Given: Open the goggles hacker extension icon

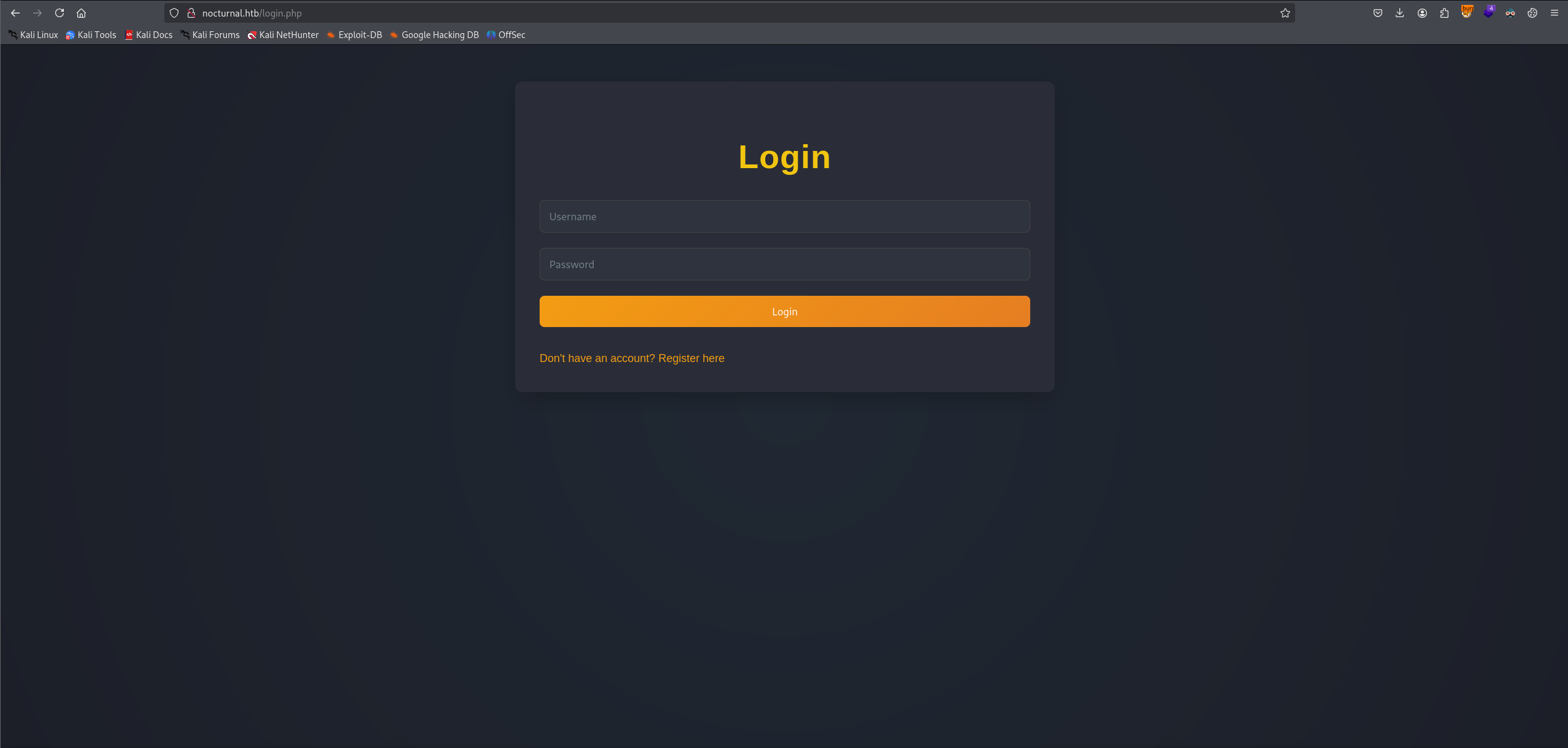Looking at the screenshot, I should tap(1510, 13).
